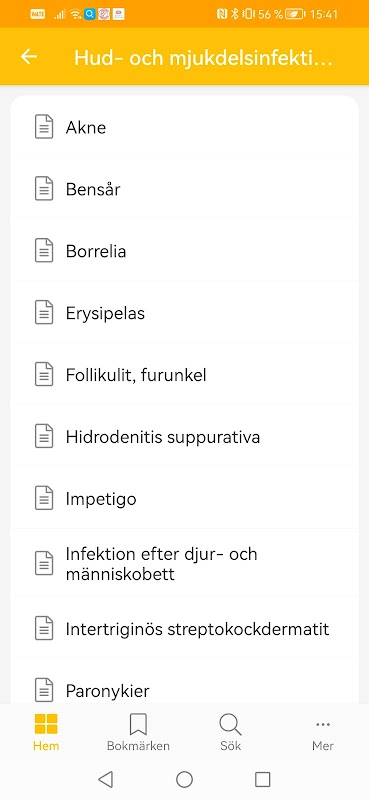Open the Erysipelas article
The image size is (369, 800).
click(x=184, y=313)
